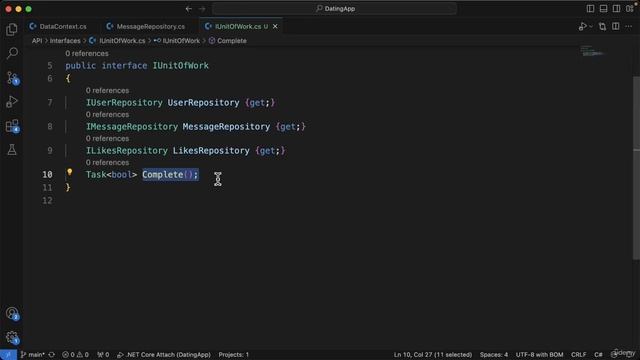Viewport: 640px width, 360px height.
Task: Open the remote window status bar button
Action: click(x=8, y=355)
